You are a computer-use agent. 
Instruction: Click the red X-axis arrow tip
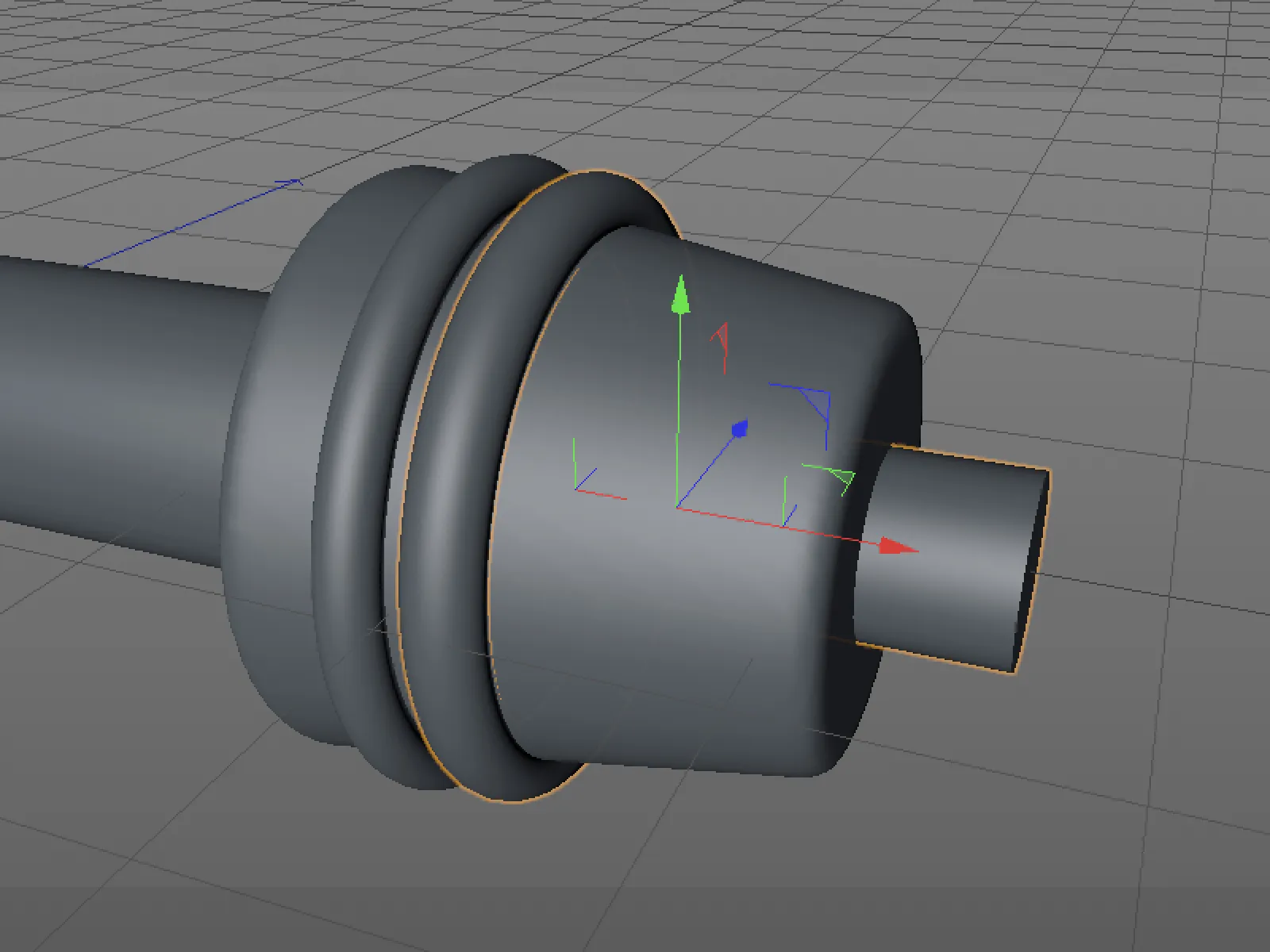pos(899,547)
